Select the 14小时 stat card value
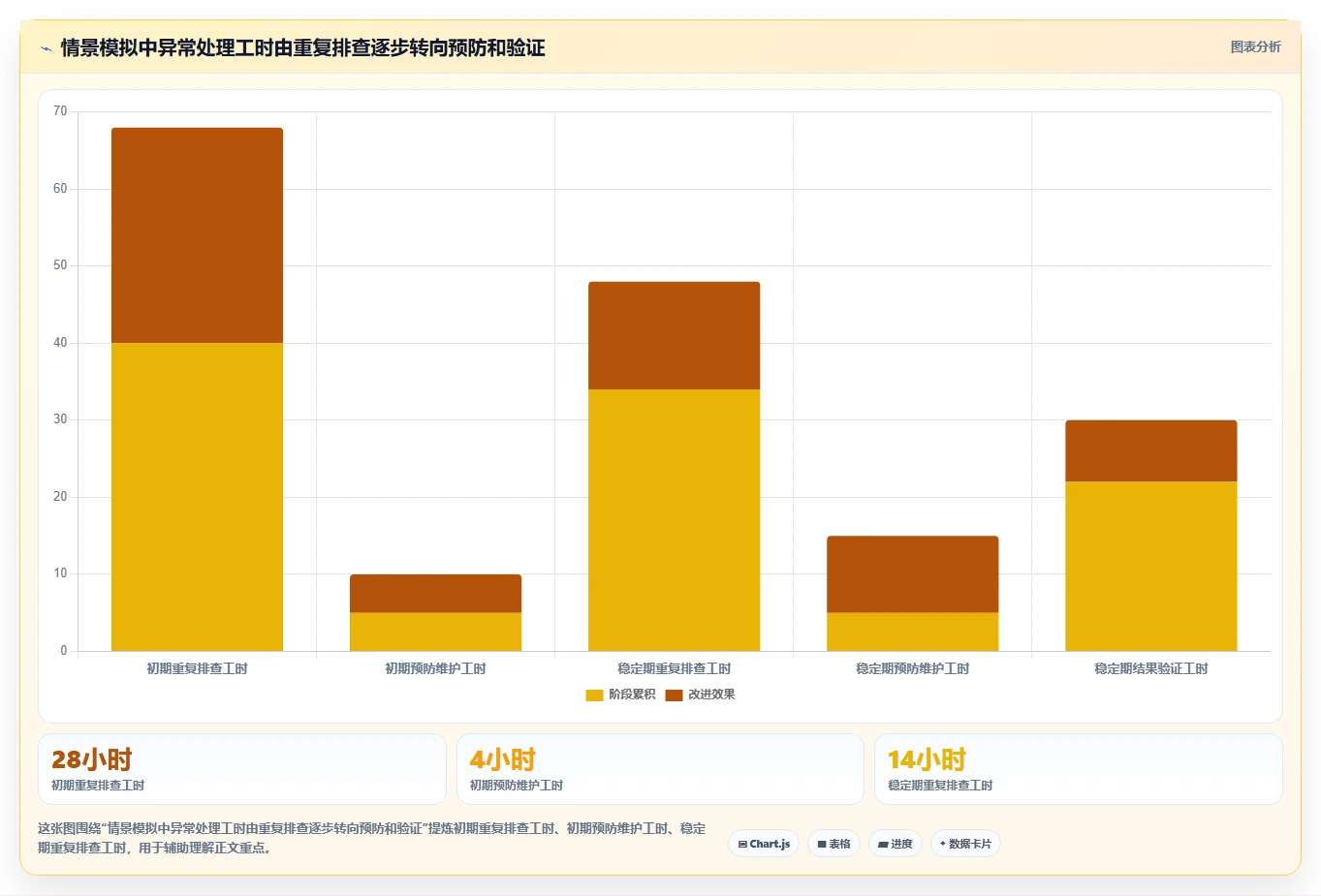This screenshot has width=1321, height=896. tap(927, 759)
